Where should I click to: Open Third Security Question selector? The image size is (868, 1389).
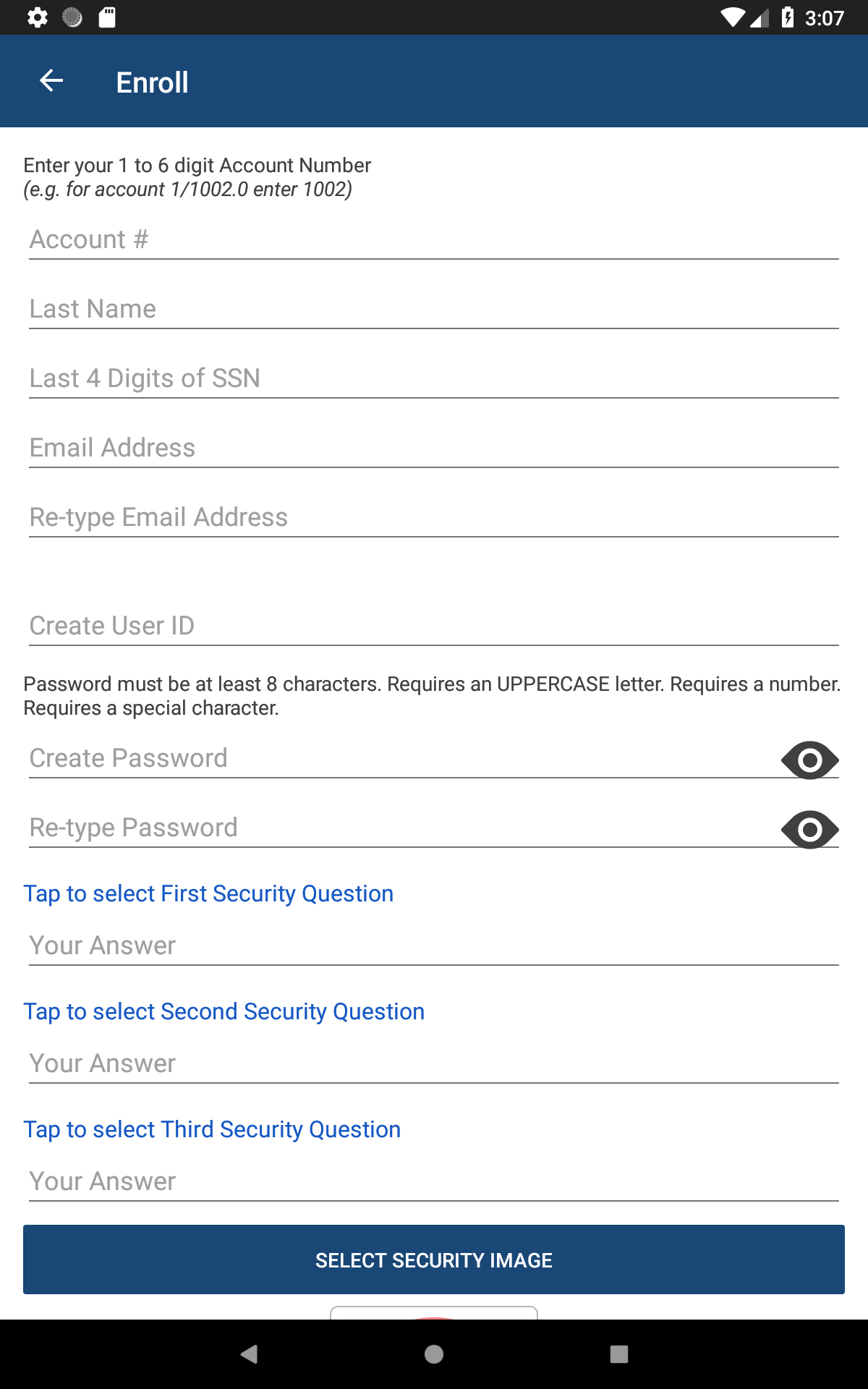[x=212, y=1129]
